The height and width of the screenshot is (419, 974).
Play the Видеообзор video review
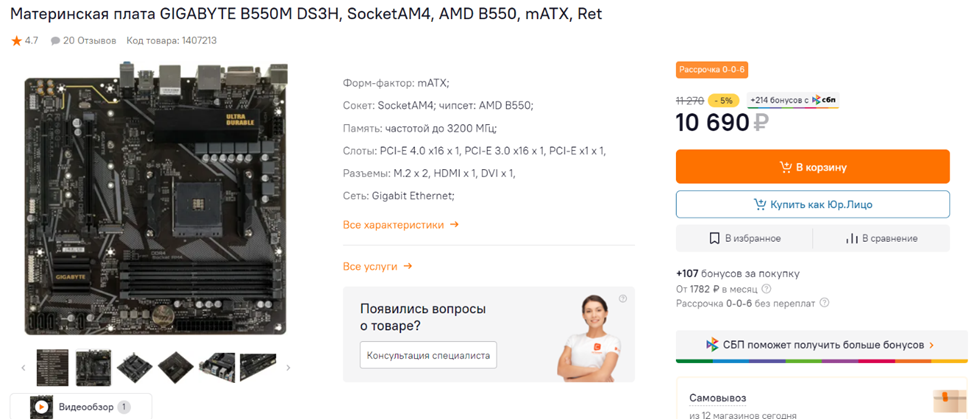(x=41, y=407)
